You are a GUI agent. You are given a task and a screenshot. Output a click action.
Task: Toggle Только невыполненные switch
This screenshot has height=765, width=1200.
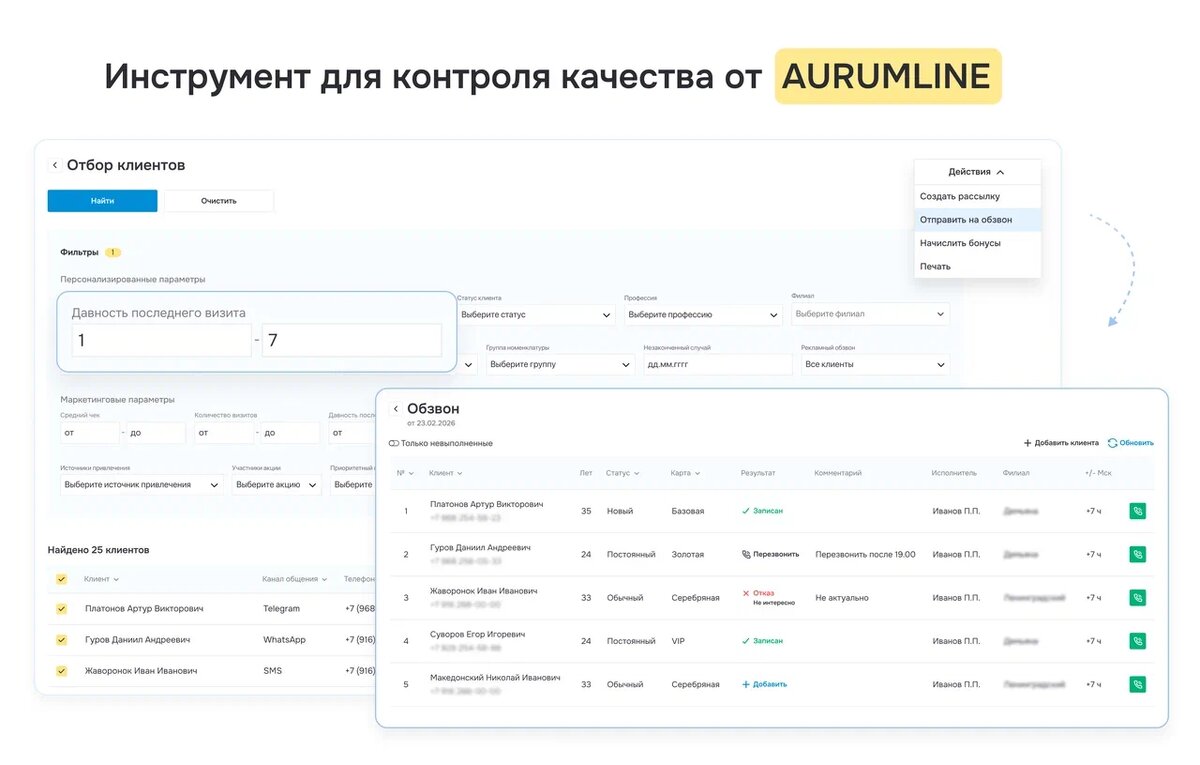(394, 443)
